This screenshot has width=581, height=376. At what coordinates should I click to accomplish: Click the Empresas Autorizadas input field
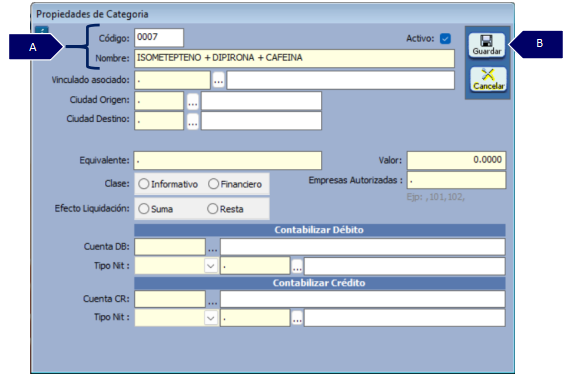[x=456, y=180]
